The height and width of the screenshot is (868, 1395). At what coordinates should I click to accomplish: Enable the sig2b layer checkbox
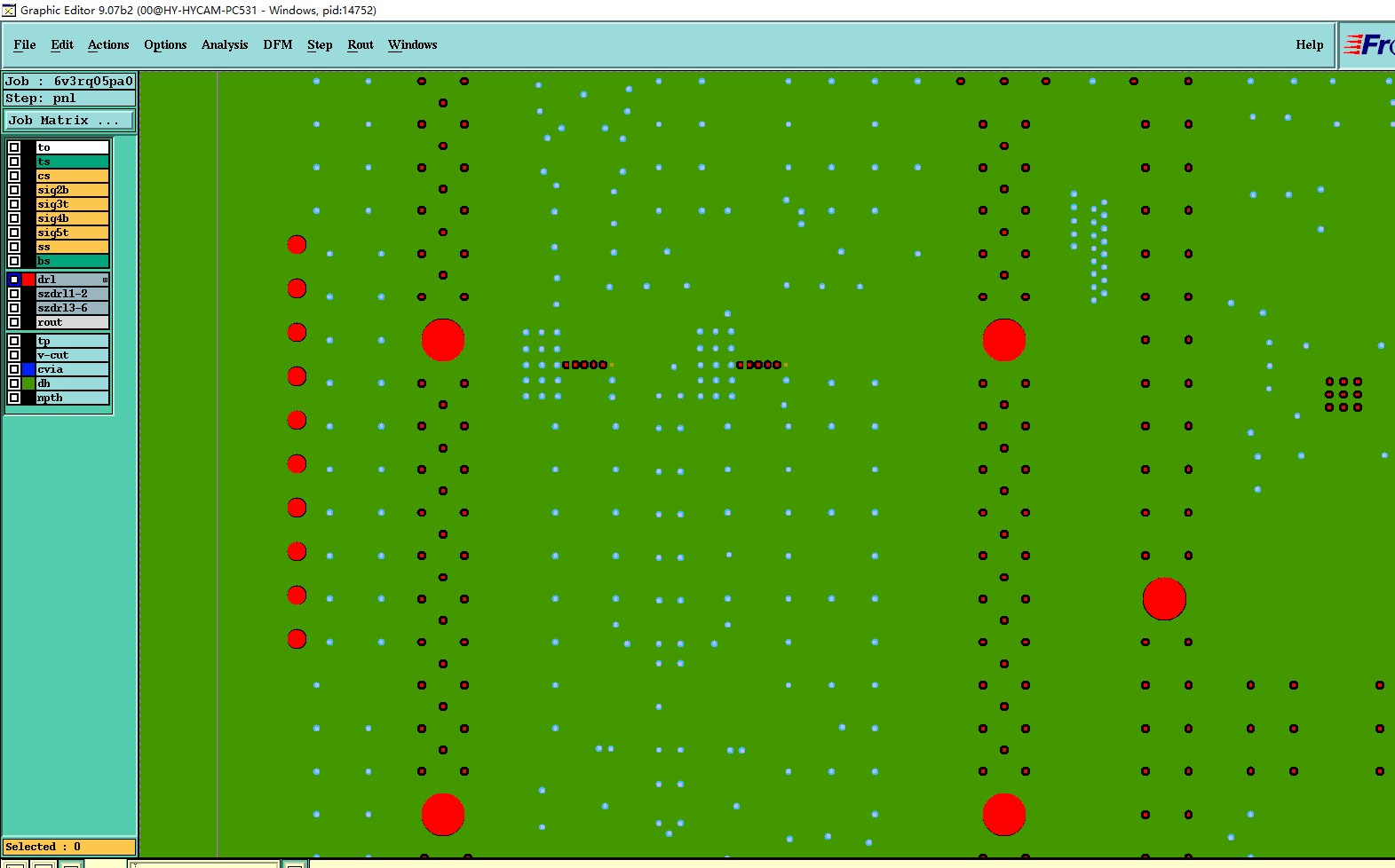(14, 190)
